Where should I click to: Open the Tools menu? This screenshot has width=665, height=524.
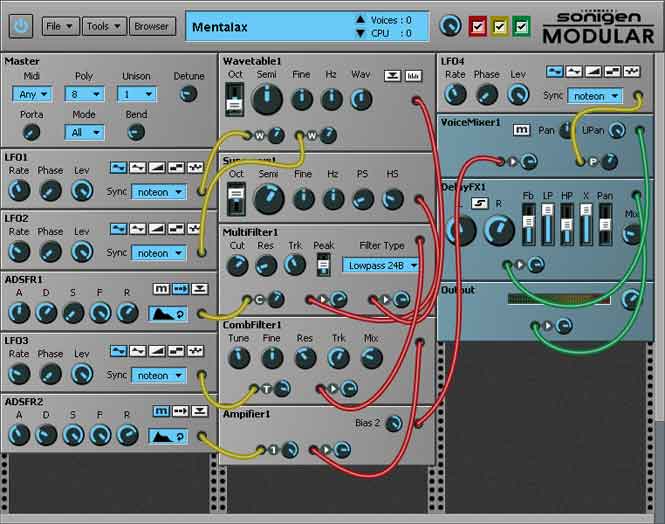click(x=104, y=26)
